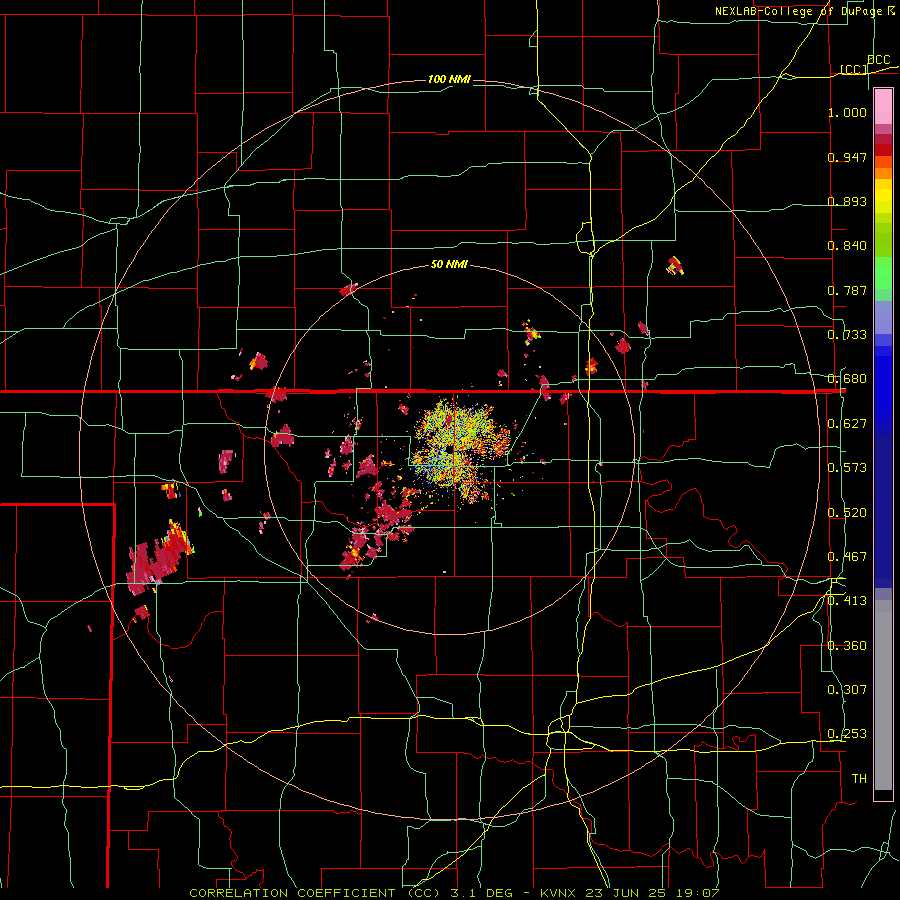Pick the gray lower segment of color bar

pyautogui.click(x=883, y=695)
